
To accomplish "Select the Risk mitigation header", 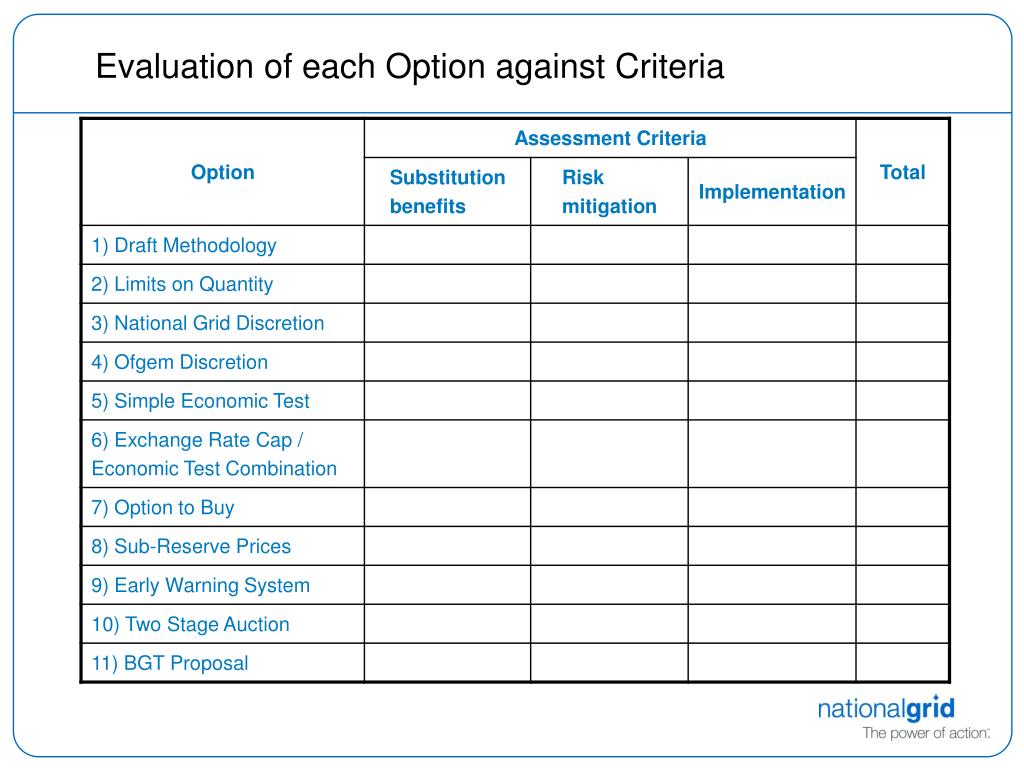I will [609, 191].
